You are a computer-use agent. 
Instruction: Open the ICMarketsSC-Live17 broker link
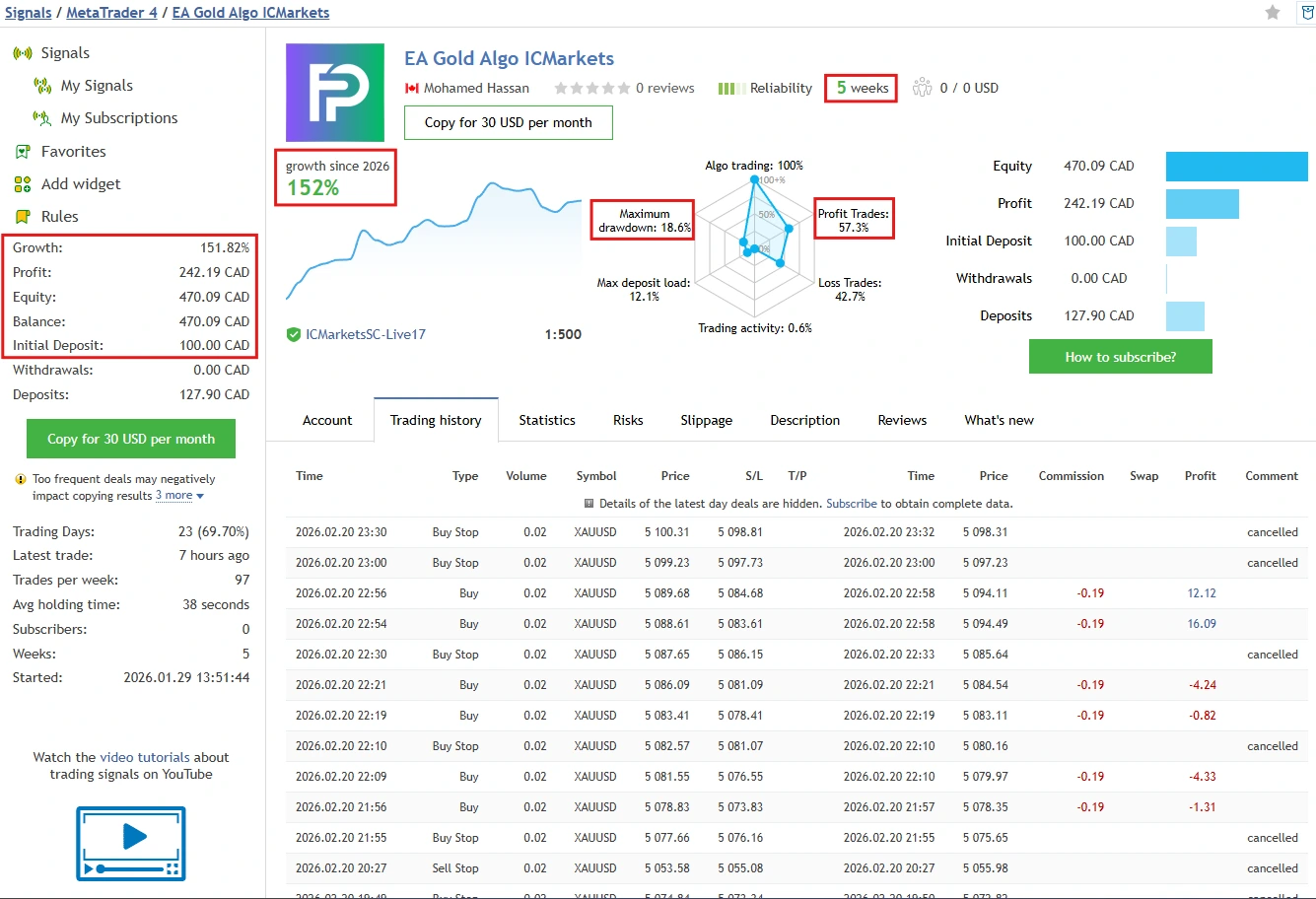tap(366, 334)
